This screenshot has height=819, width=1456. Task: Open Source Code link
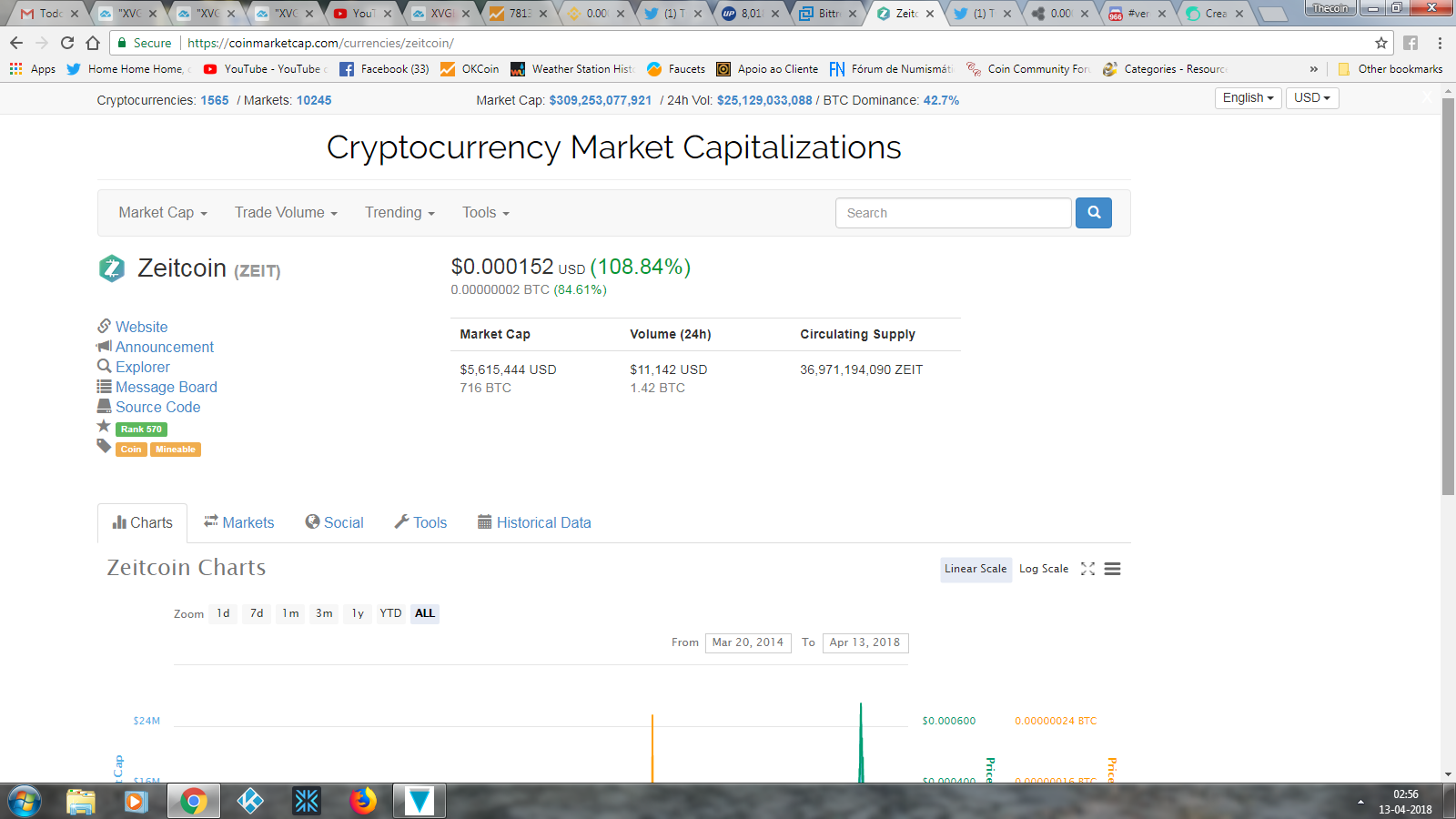click(158, 407)
